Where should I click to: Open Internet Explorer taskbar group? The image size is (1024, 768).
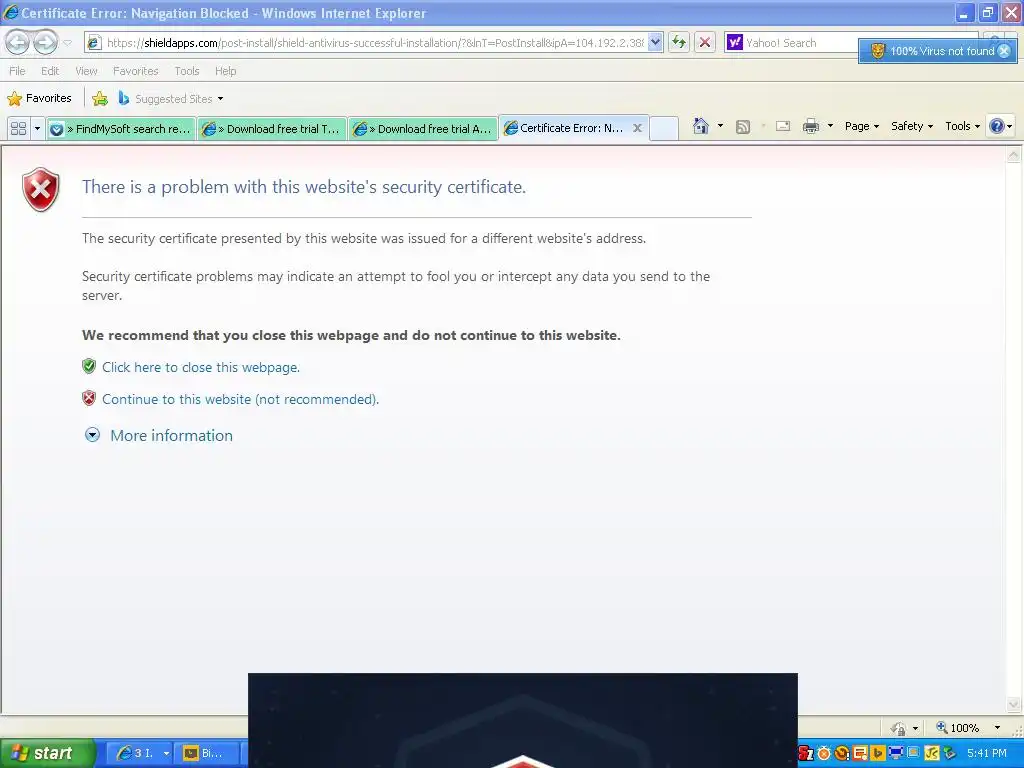point(140,753)
